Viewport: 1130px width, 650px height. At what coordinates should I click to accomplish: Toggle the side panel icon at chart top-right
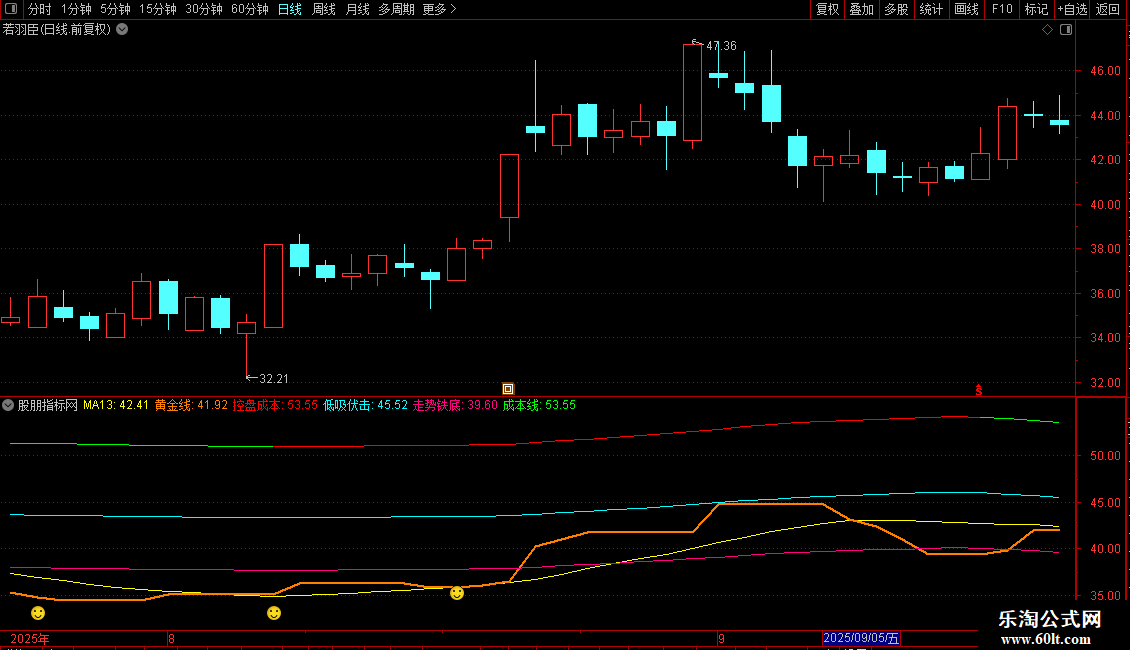(x=1066, y=30)
